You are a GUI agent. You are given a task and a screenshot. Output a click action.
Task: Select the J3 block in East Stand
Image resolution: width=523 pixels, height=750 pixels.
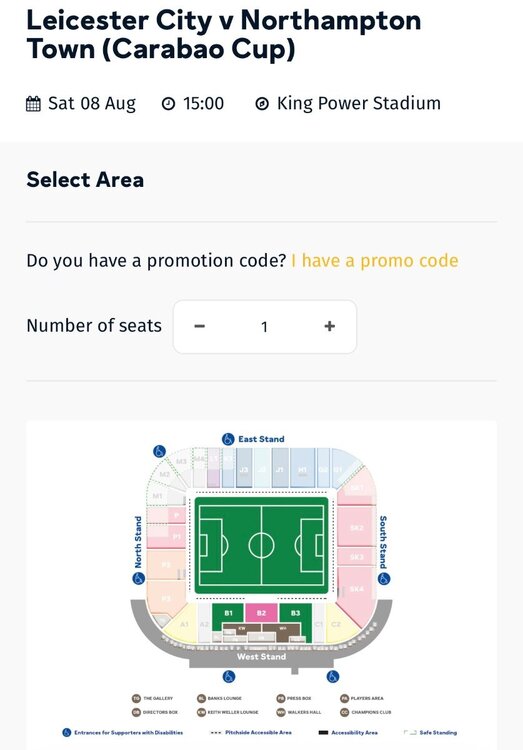[x=244, y=469]
